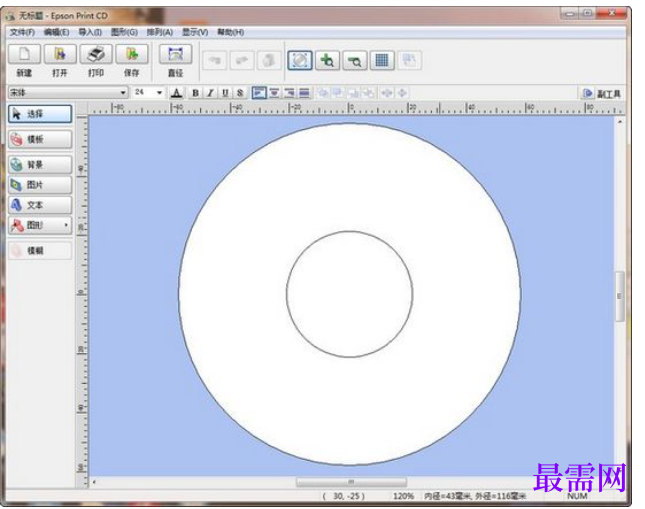Toggle underline text formatting
This screenshot has height=509, width=645.
(x=225, y=93)
